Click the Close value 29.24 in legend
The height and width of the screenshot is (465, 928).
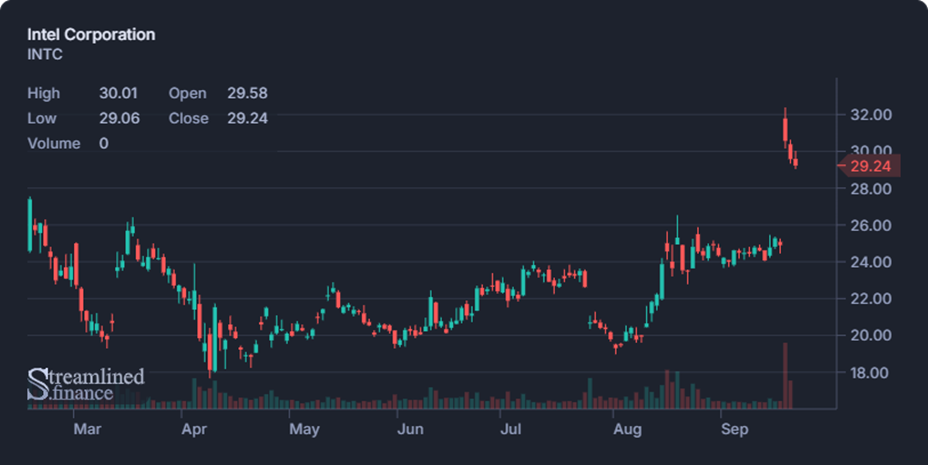247,118
